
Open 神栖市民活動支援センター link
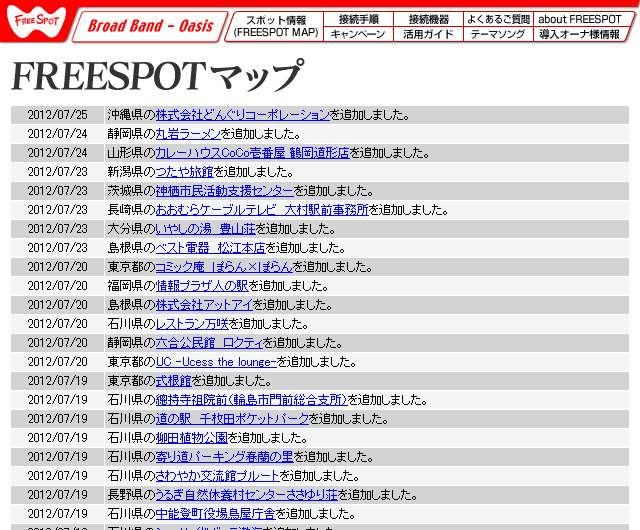tap(224, 191)
